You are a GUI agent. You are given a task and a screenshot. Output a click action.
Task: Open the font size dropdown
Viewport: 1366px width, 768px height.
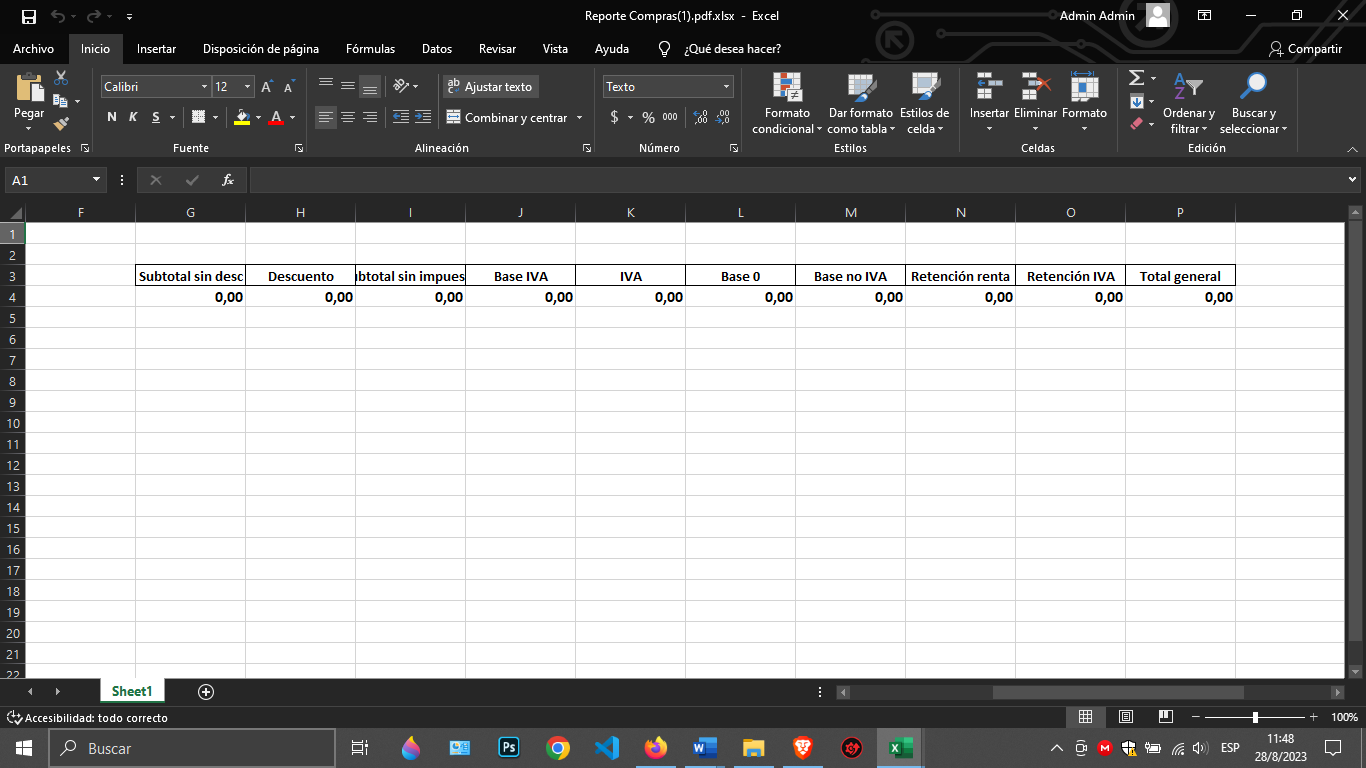click(248, 87)
